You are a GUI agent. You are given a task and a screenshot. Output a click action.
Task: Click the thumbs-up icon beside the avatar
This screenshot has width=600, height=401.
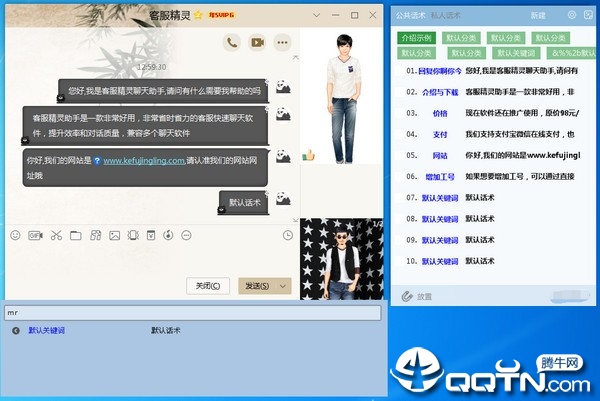point(308,155)
